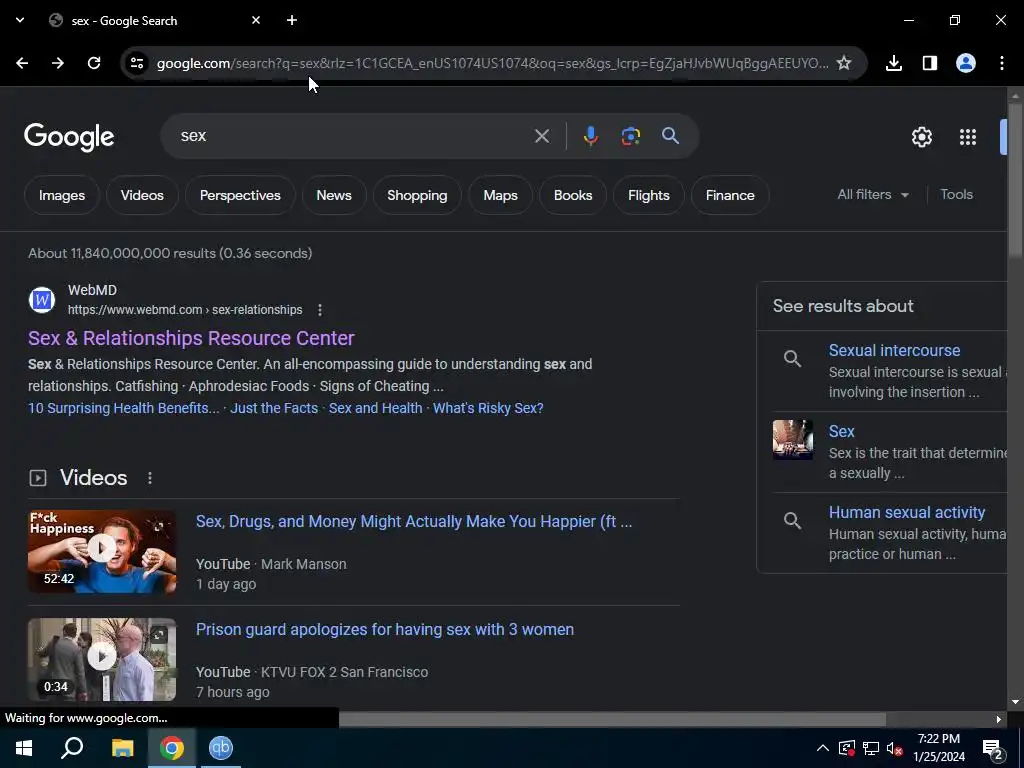Screen dimensions: 1024x768
Task: Click into the Google search input field
Action: click(x=353, y=136)
